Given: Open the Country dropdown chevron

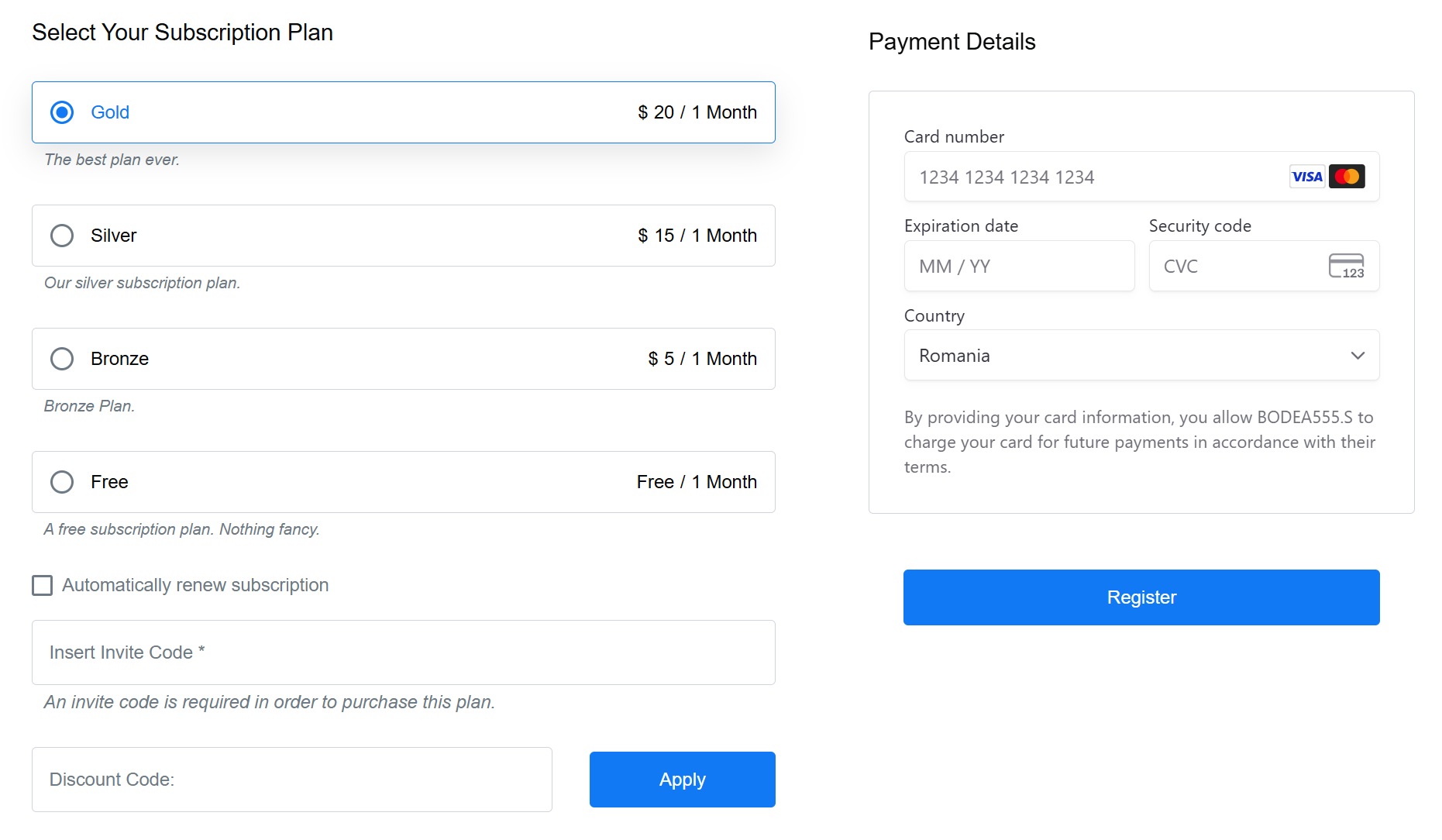Looking at the screenshot, I should (1358, 356).
